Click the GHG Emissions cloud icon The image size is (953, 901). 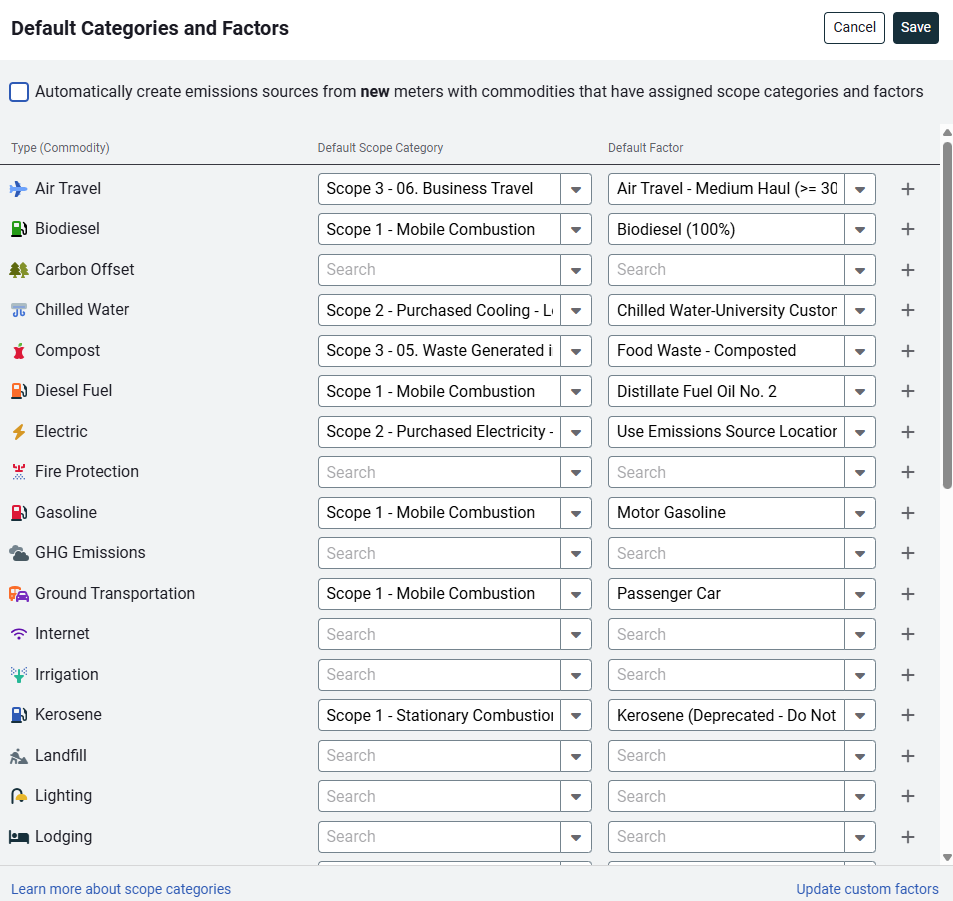point(19,553)
